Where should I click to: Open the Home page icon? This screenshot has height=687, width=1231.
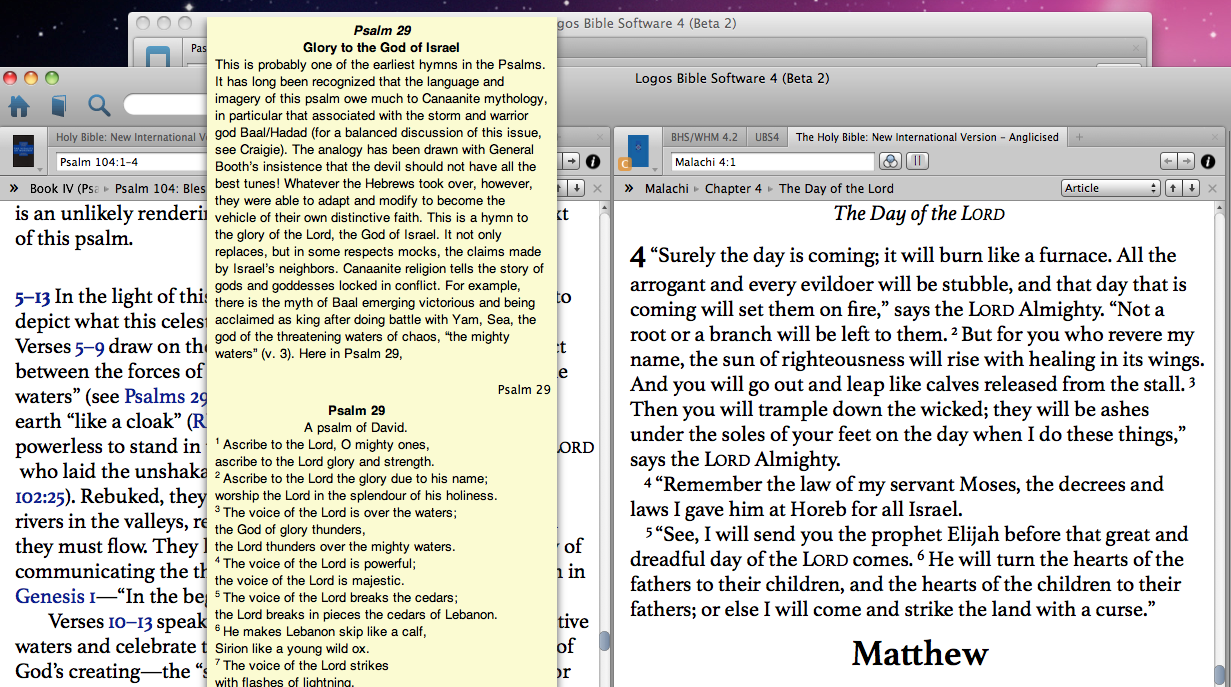pyautogui.click(x=19, y=105)
